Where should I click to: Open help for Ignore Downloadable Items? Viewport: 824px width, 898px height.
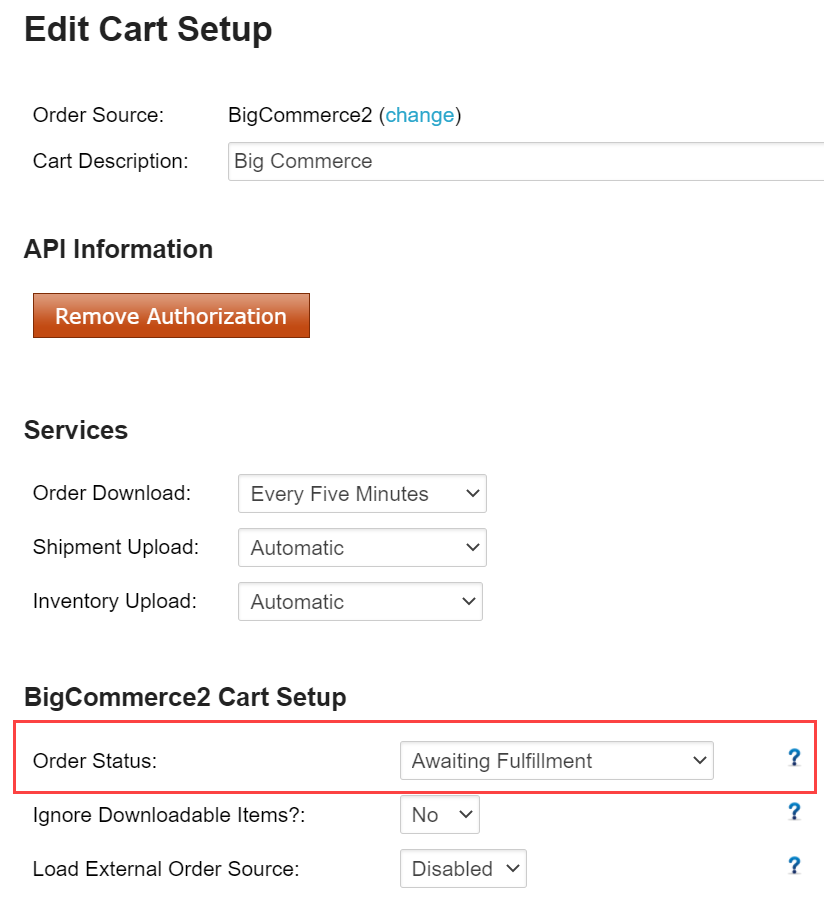[794, 812]
